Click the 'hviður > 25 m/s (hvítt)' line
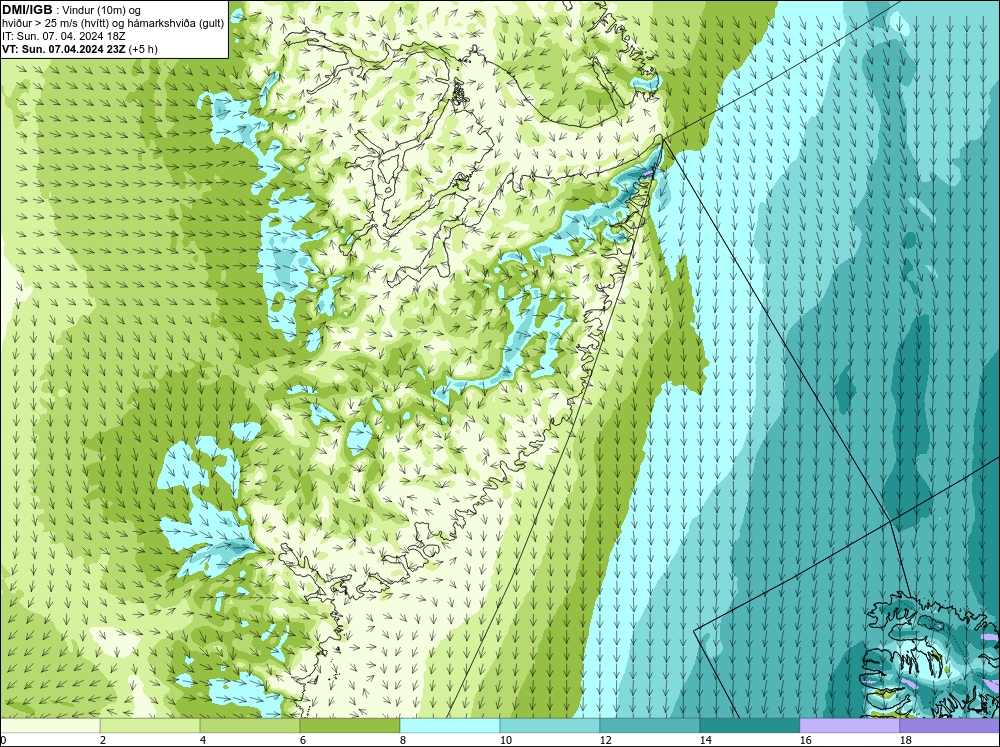This screenshot has height=747, width=1000. pos(56,24)
